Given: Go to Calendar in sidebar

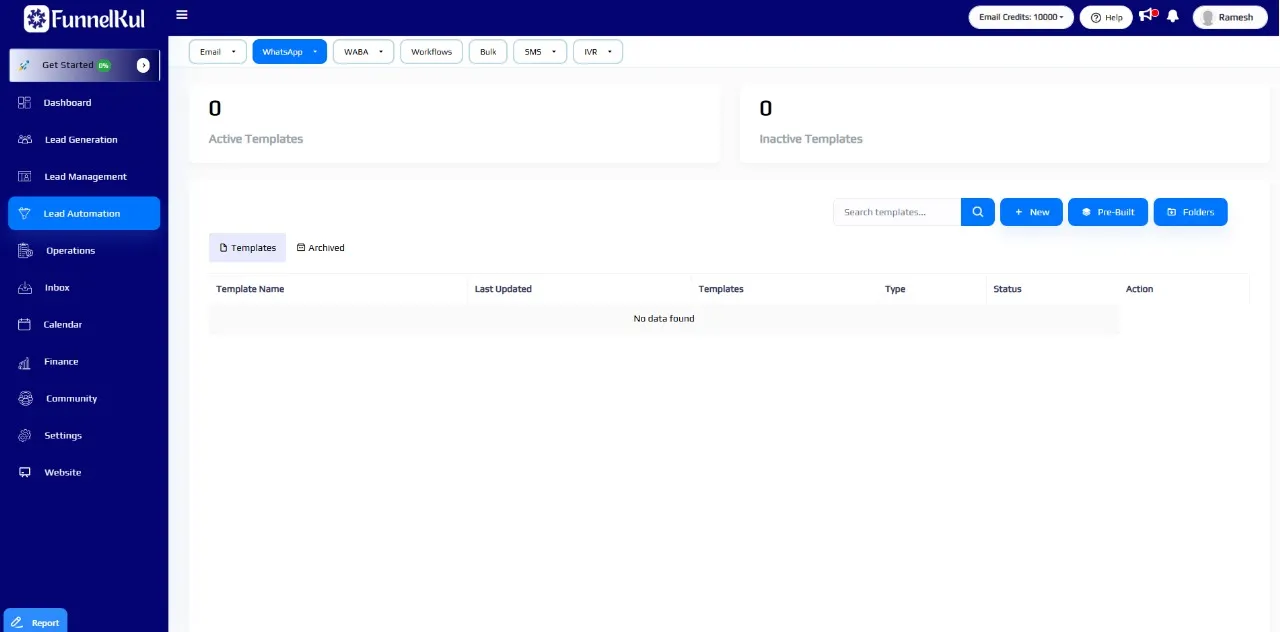Looking at the screenshot, I should click(62, 325).
